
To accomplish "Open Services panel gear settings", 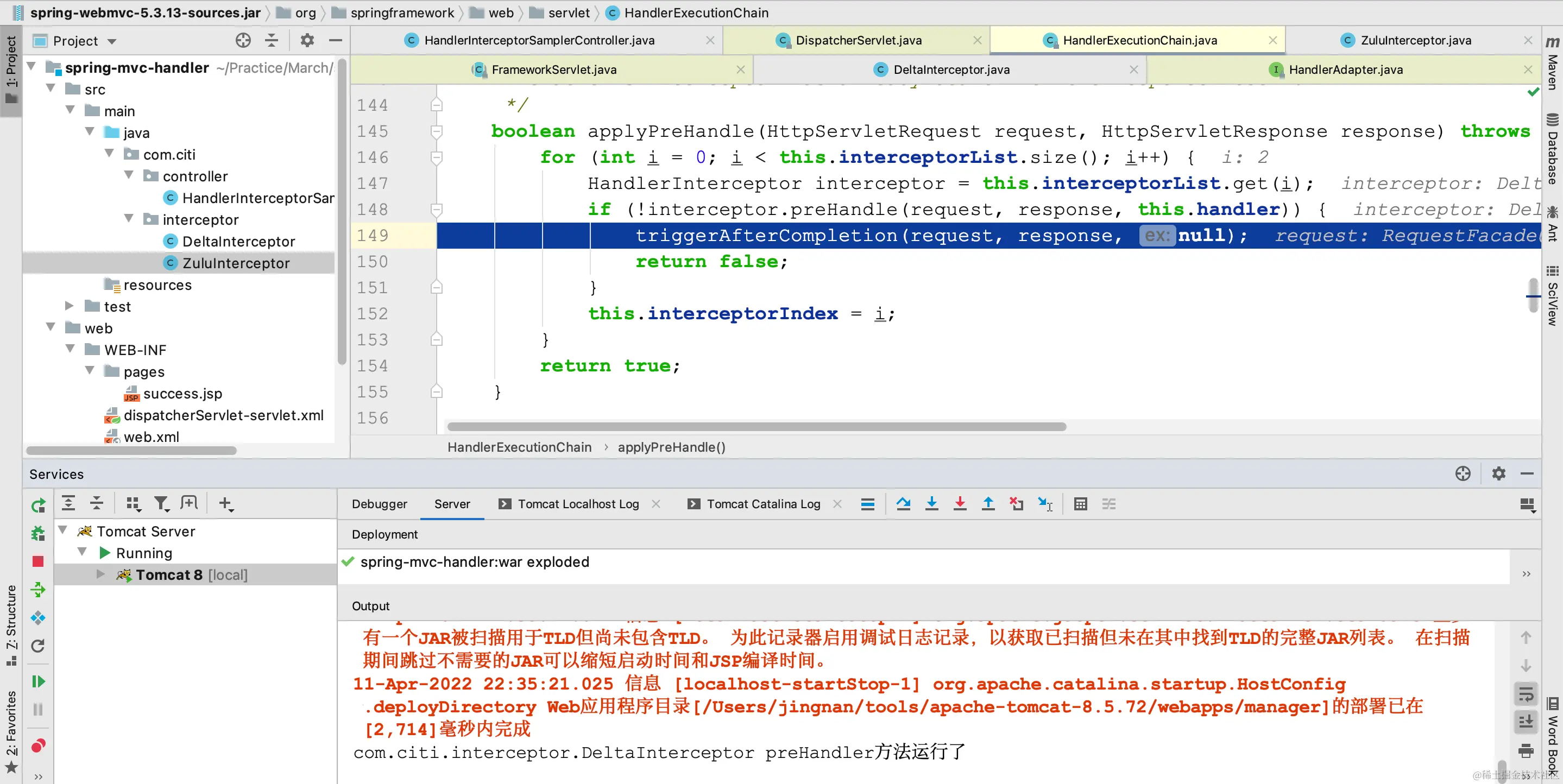I will (1498, 473).
